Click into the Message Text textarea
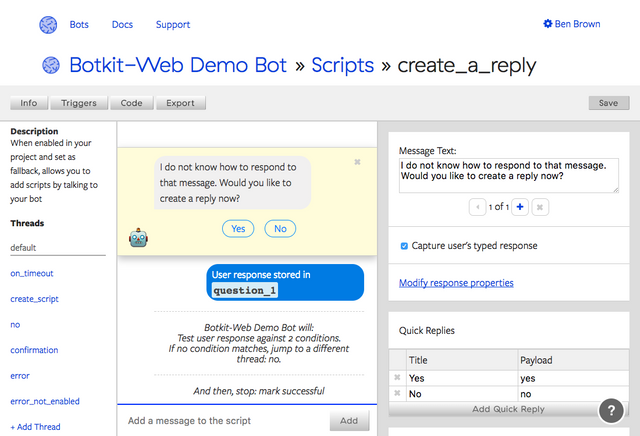Viewport: 640px width, 436px height. point(509,176)
